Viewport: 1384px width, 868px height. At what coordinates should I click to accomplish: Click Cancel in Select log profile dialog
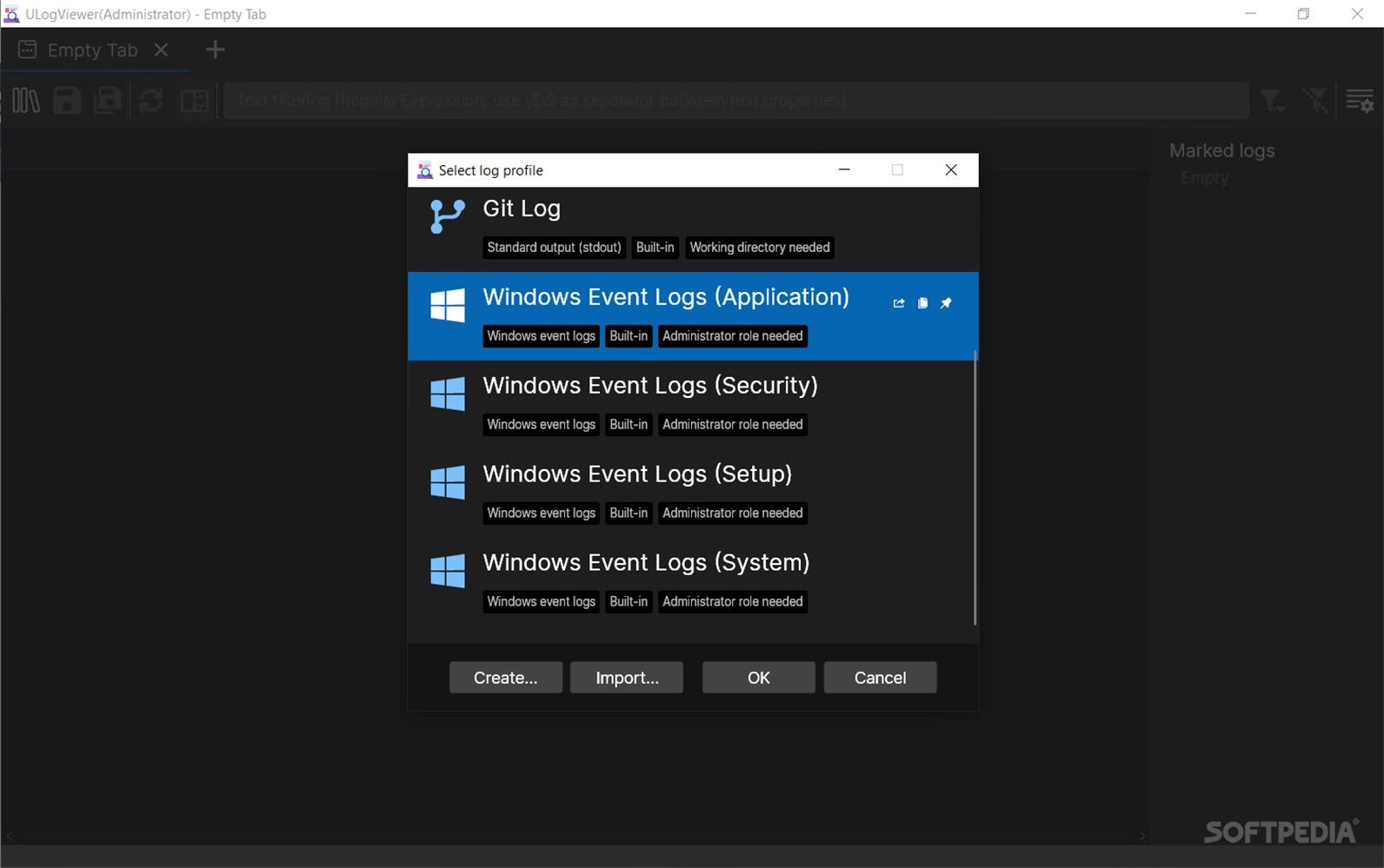(x=881, y=678)
